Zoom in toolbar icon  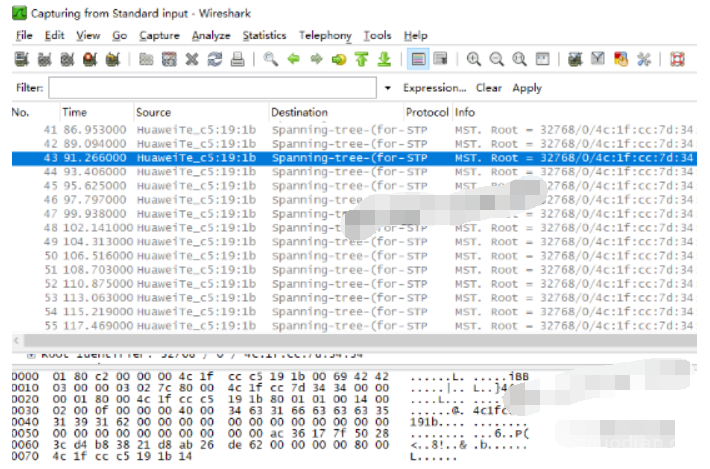click(x=474, y=59)
